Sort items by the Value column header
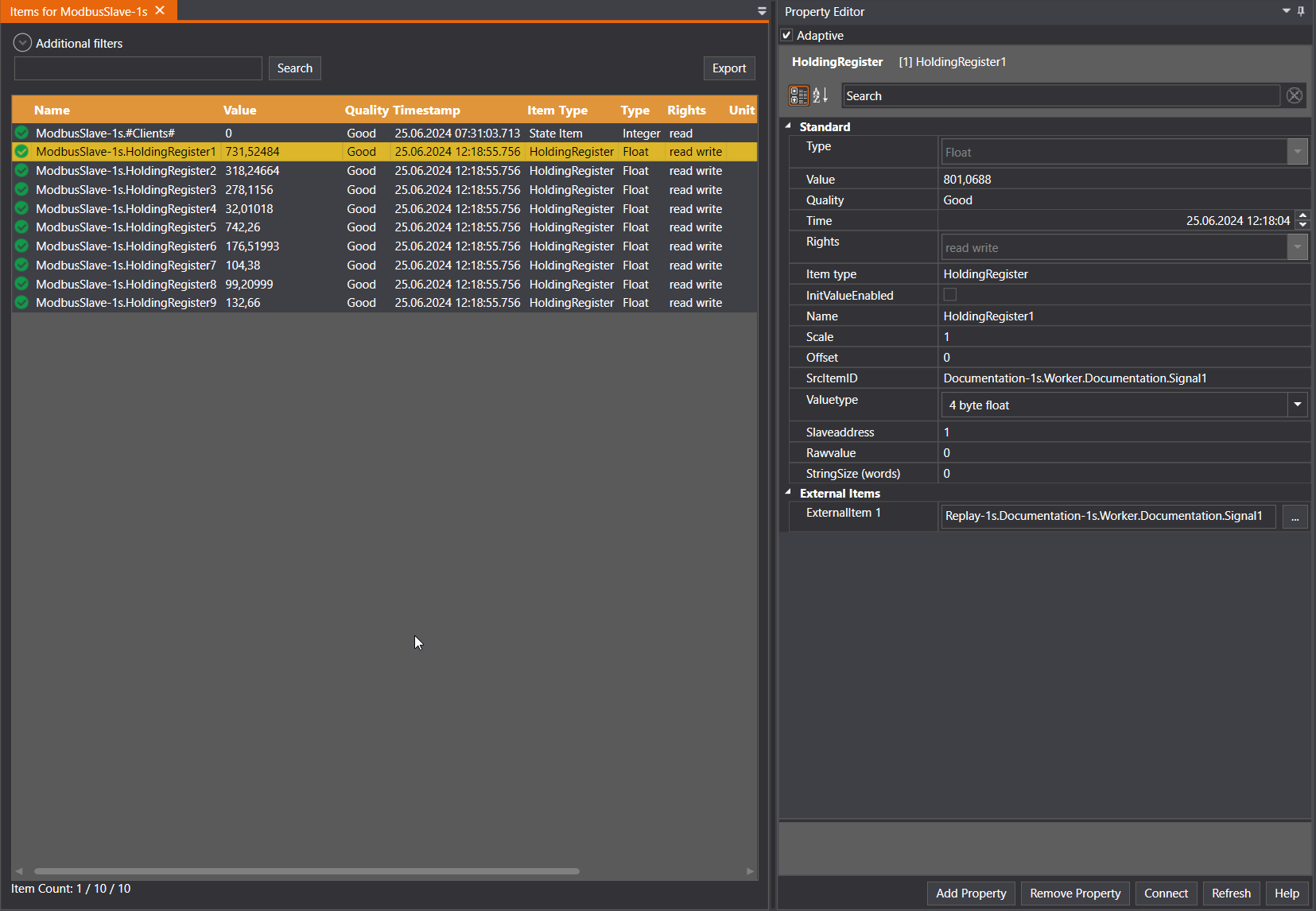The image size is (1316, 911). click(239, 110)
